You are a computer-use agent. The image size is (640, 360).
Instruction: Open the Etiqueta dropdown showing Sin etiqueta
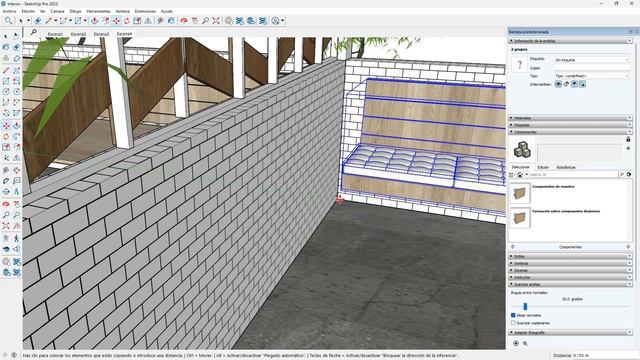592,60
